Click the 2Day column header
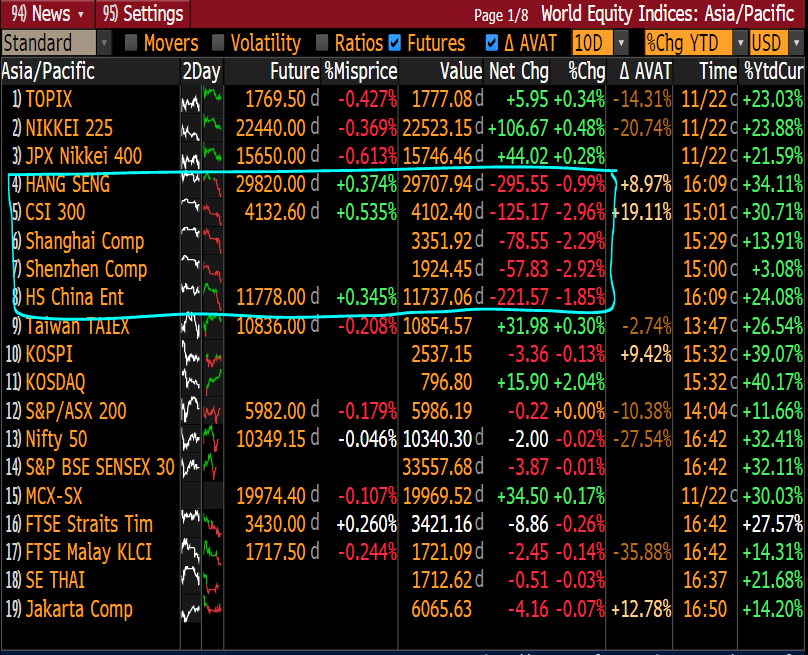808x655 pixels. point(201,71)
